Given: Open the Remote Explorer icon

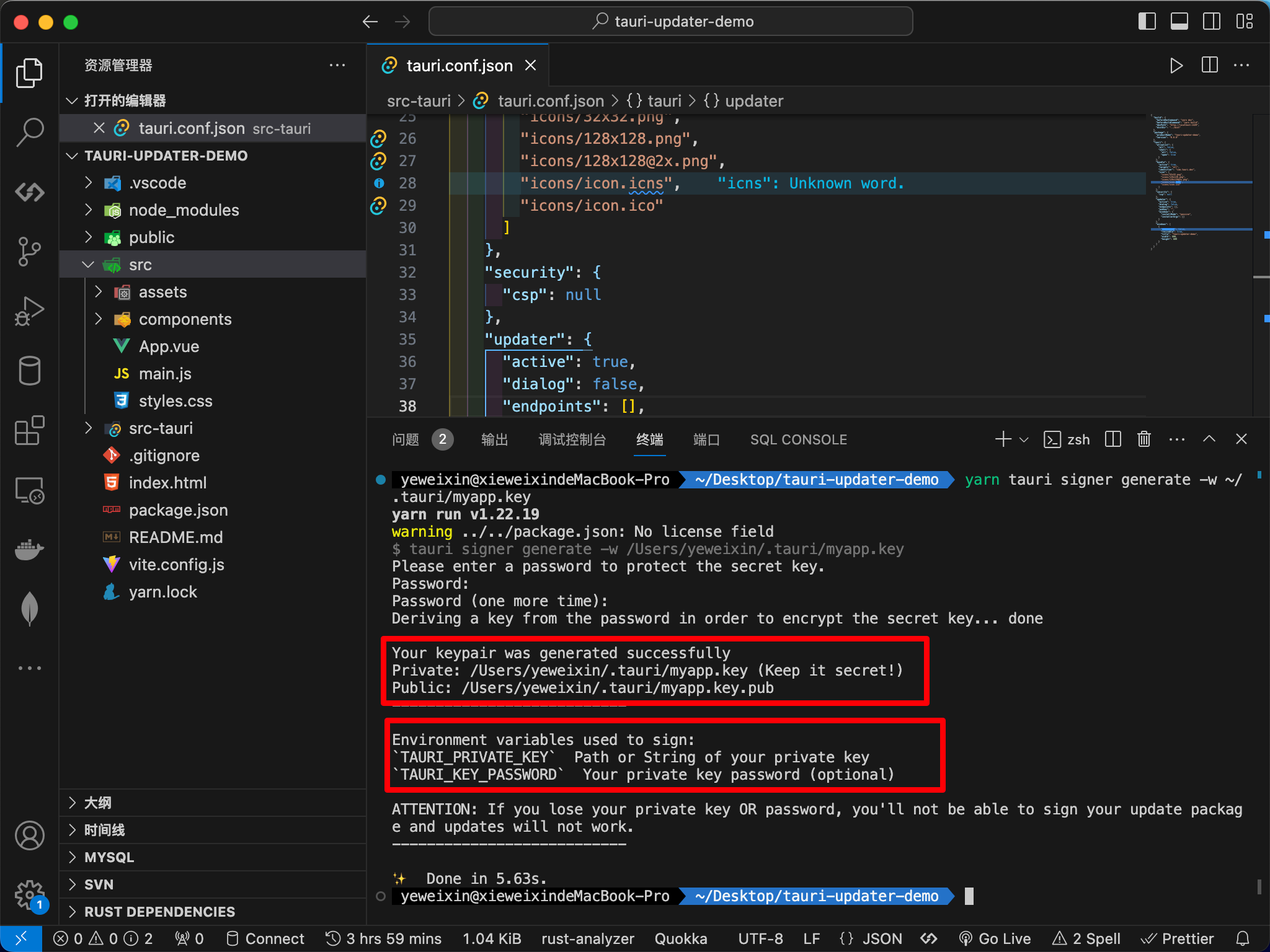Looking at the screenshot, I should 29,490.
